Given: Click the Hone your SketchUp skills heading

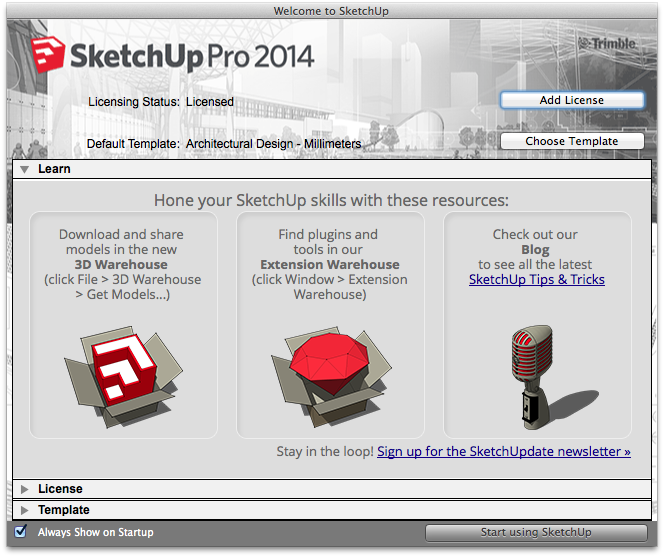Looking at the screenshot, I should tap(331, 200).
